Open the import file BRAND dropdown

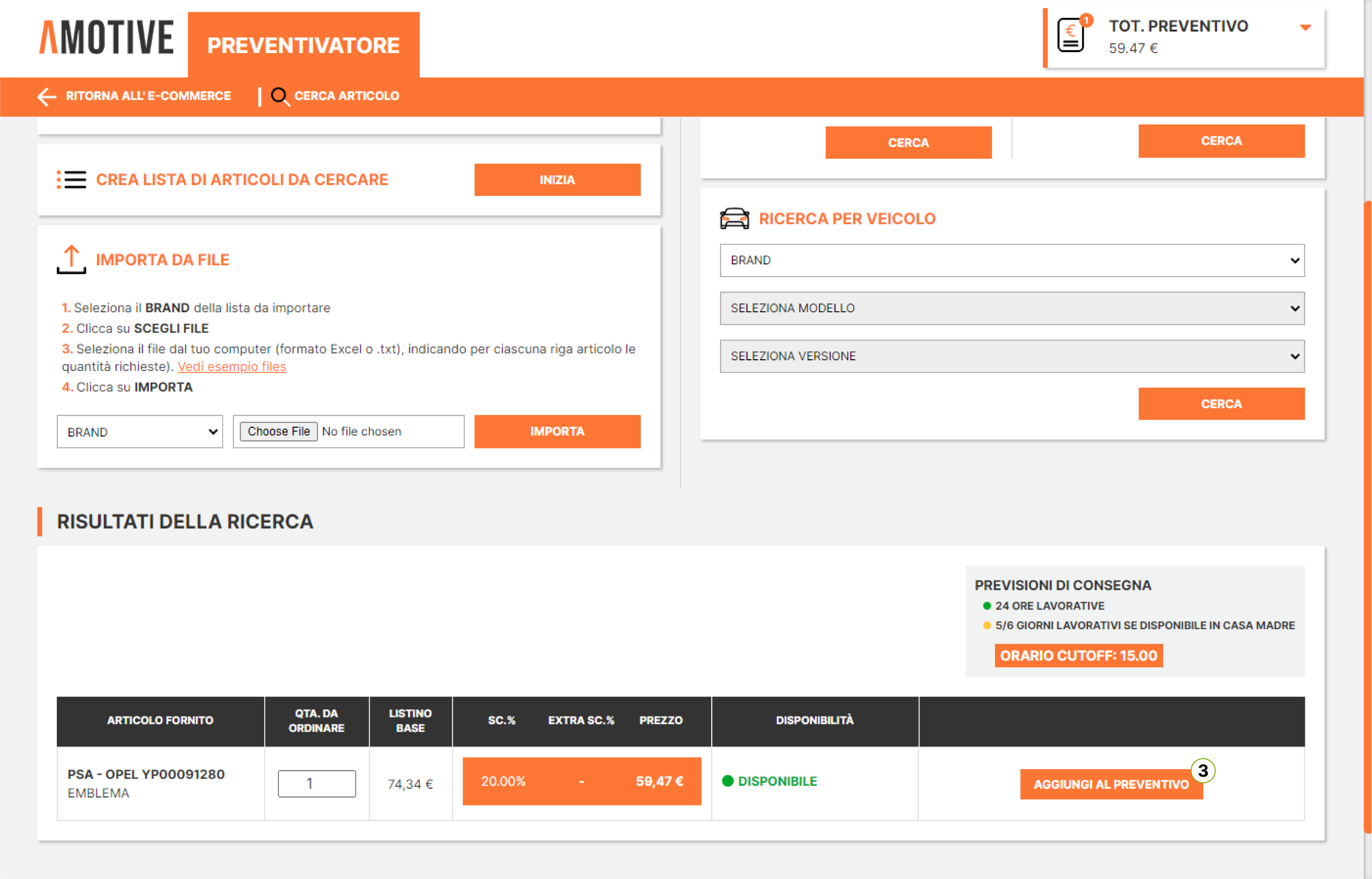tap(139, 432)
